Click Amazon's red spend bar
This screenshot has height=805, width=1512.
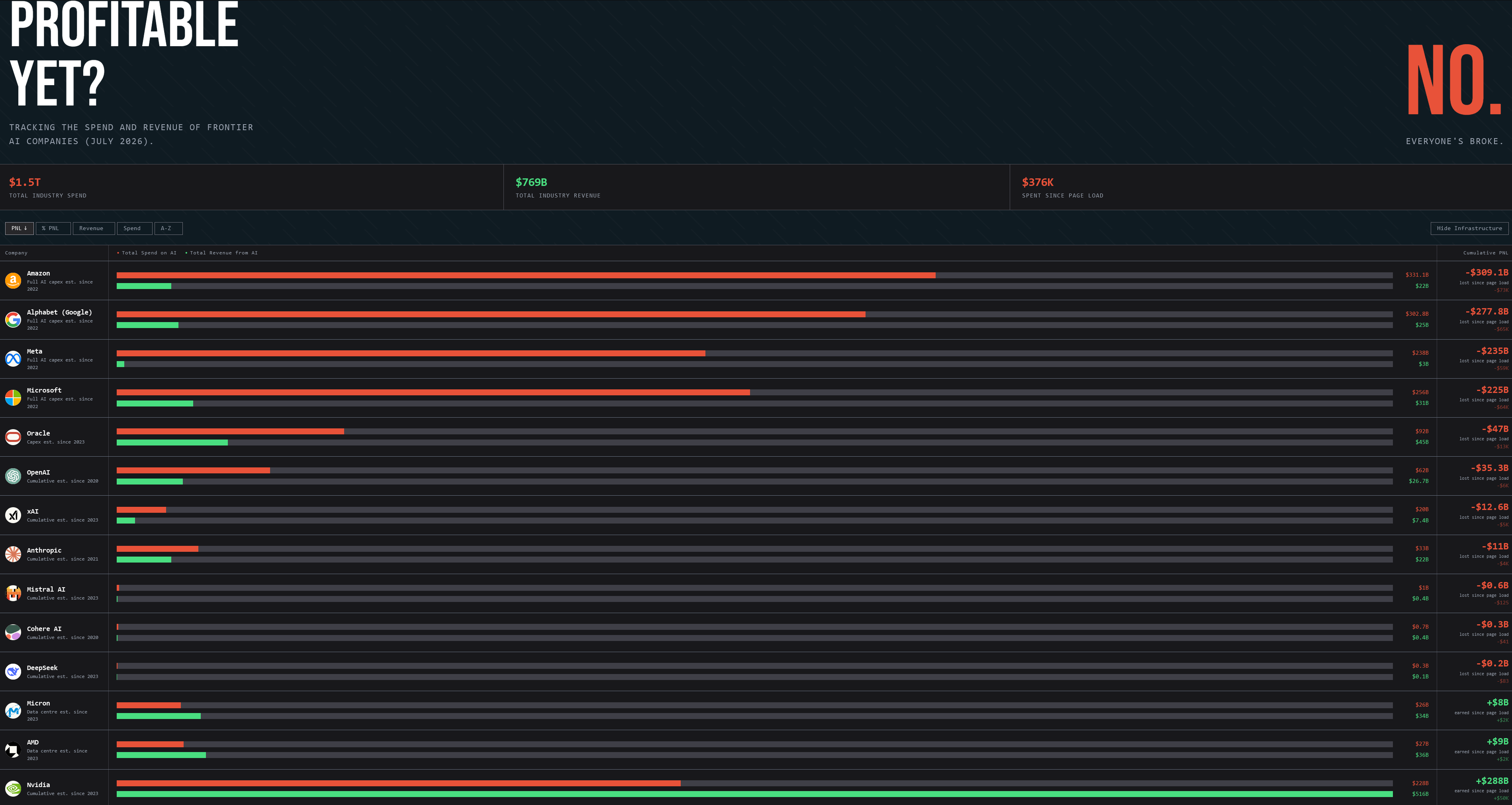[x=526, y=275]
